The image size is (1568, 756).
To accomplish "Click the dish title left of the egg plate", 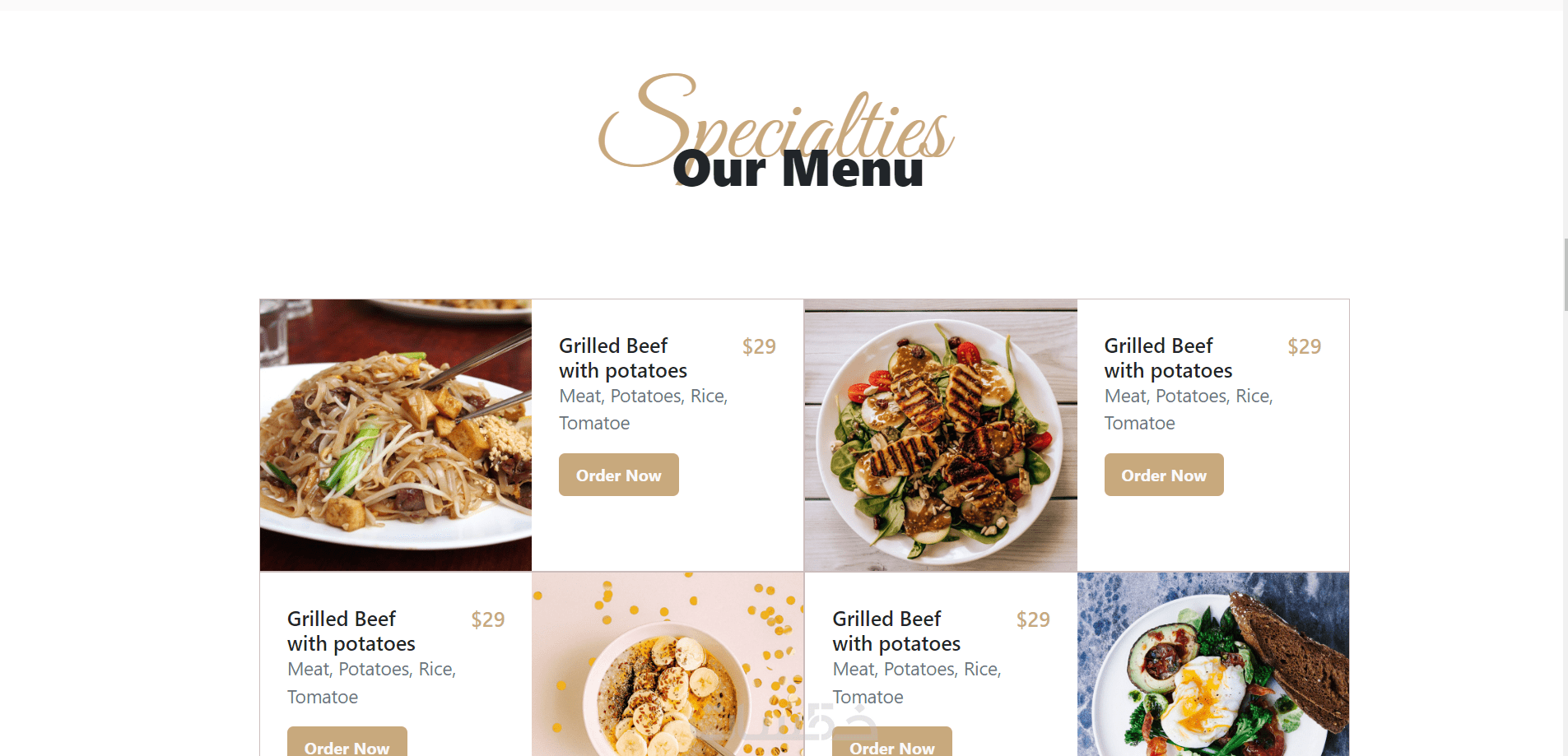I will click(896, 631).
